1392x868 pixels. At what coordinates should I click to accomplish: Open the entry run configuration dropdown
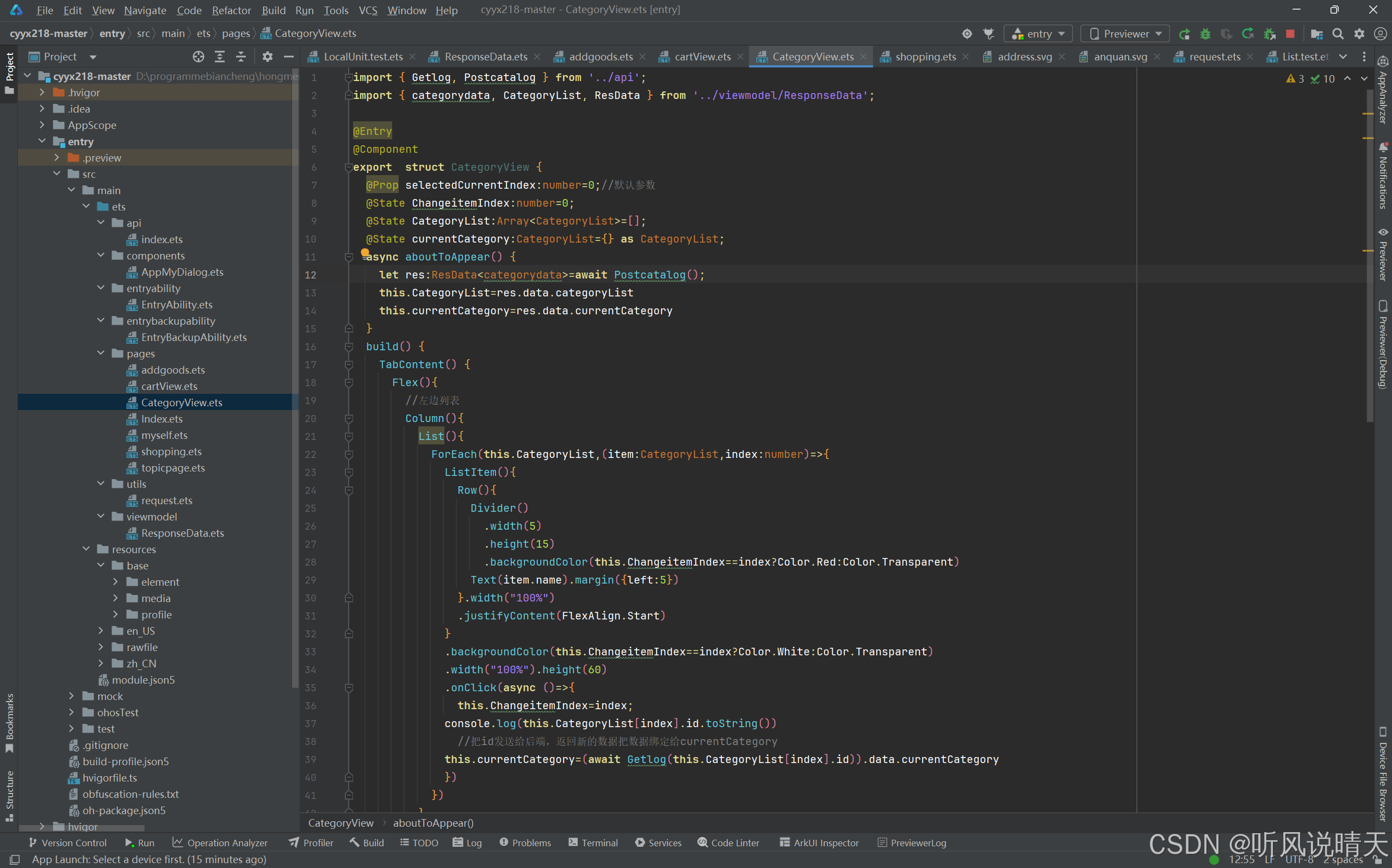[1038, 34]
